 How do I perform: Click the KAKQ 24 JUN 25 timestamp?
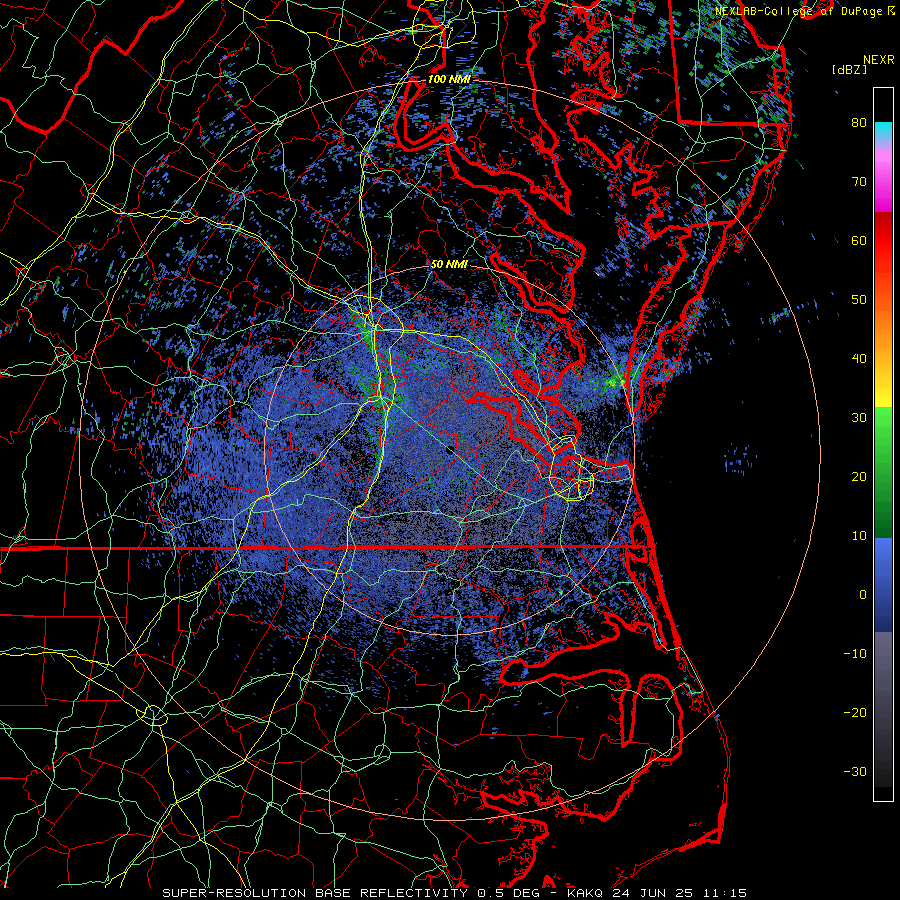(x=657, y=893)
